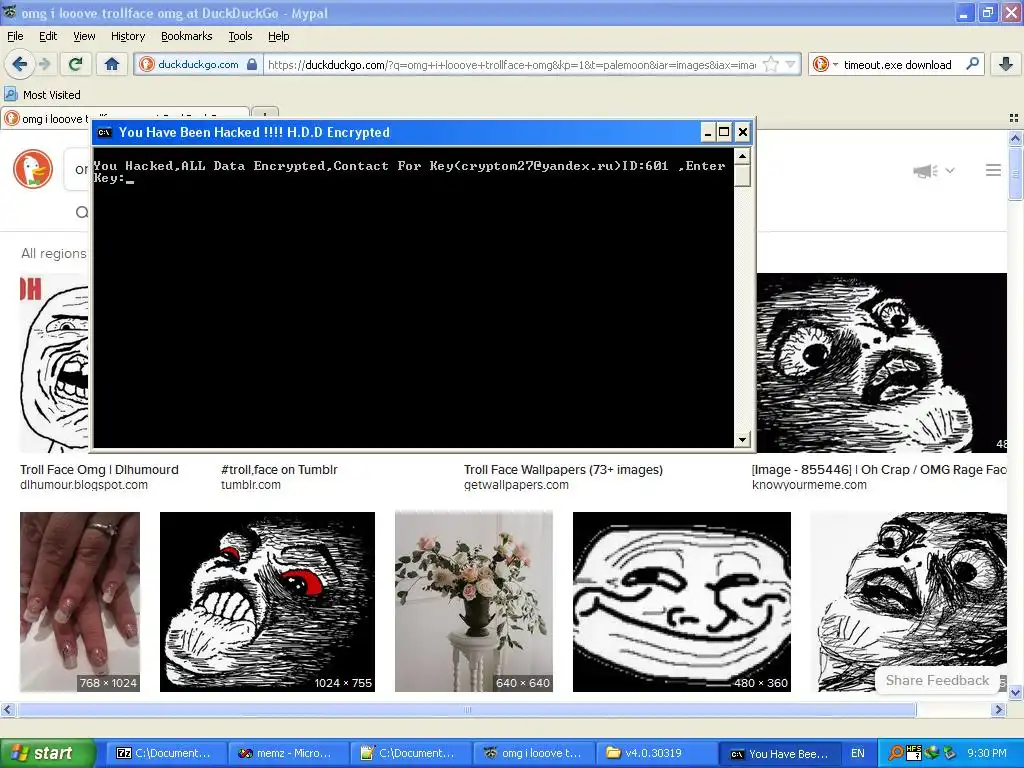Open the View menu
The width and height of the screenshot is (1024, 768).
pos(84,36)
